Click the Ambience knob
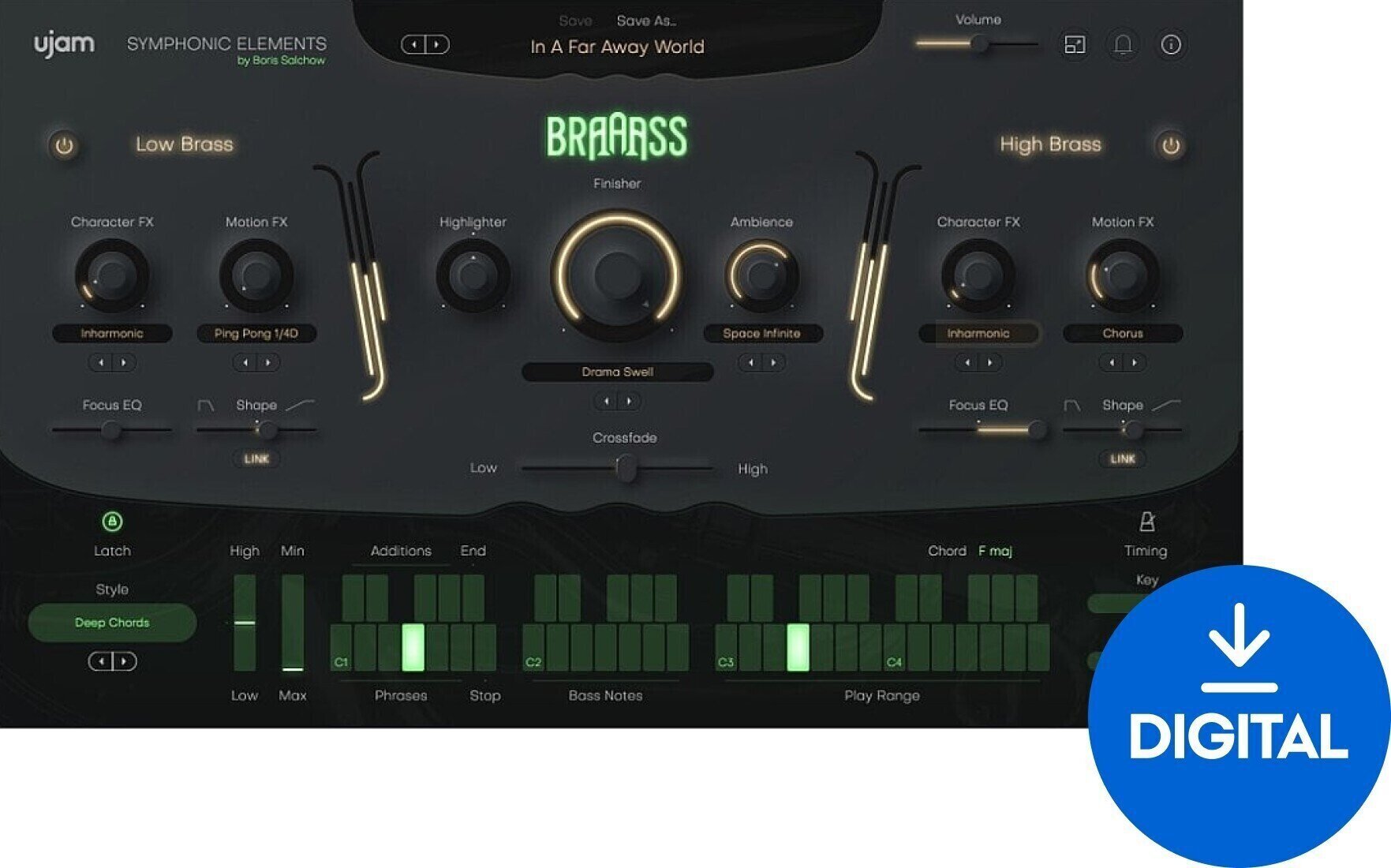Screen dimensions: 1391x868 click(761, 275)
